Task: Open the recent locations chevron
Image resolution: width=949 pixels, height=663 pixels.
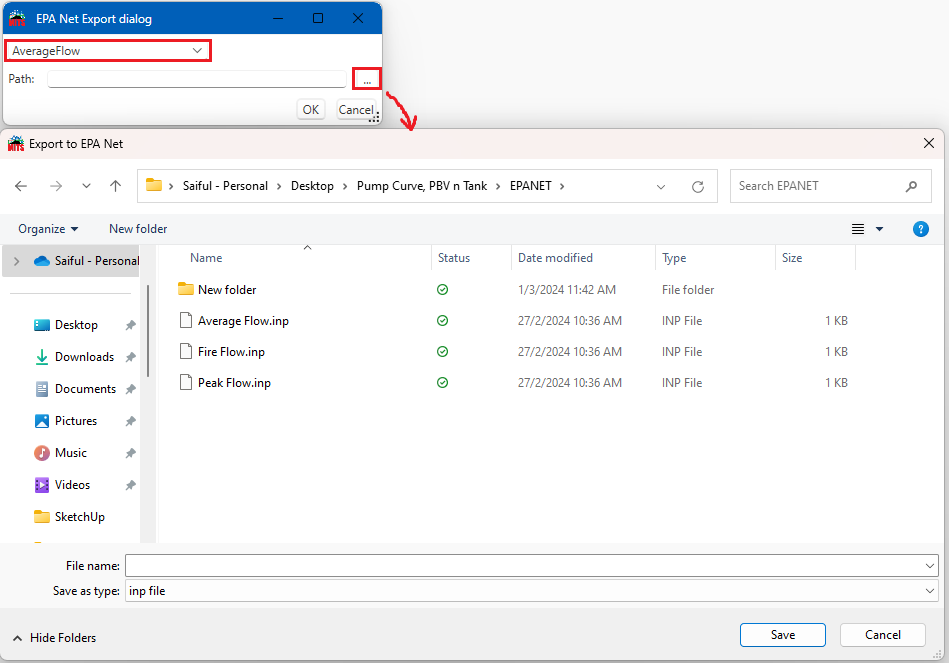Action: [87, 186]
